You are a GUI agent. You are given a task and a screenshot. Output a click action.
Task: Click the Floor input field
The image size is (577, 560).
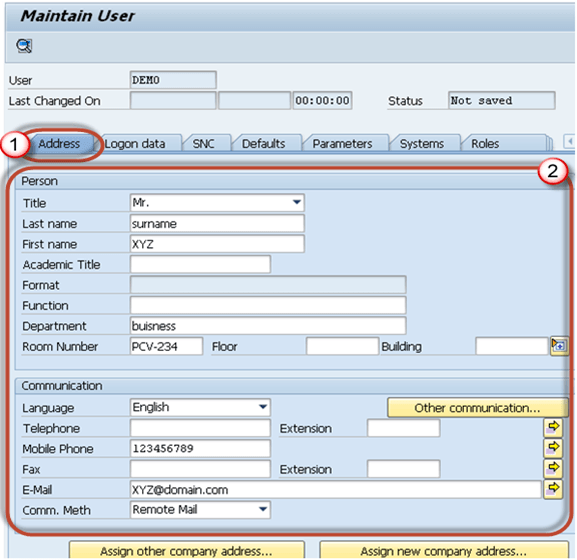click(342, 346)
